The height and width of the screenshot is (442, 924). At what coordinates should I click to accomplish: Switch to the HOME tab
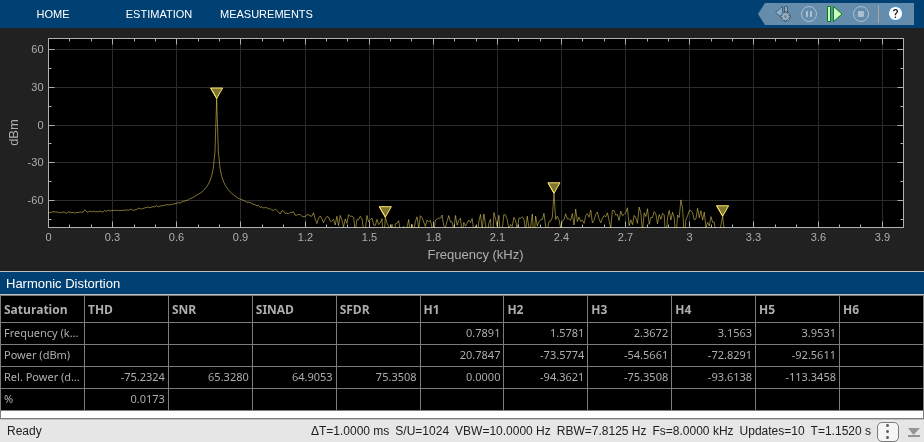(x=52, y=14)
